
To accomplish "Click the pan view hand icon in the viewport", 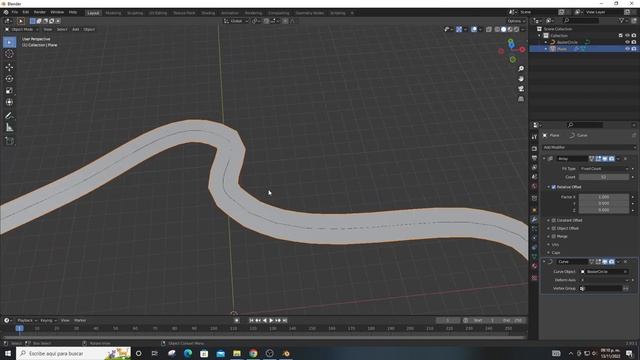I will pyautogui.click(x=521, y=79).
